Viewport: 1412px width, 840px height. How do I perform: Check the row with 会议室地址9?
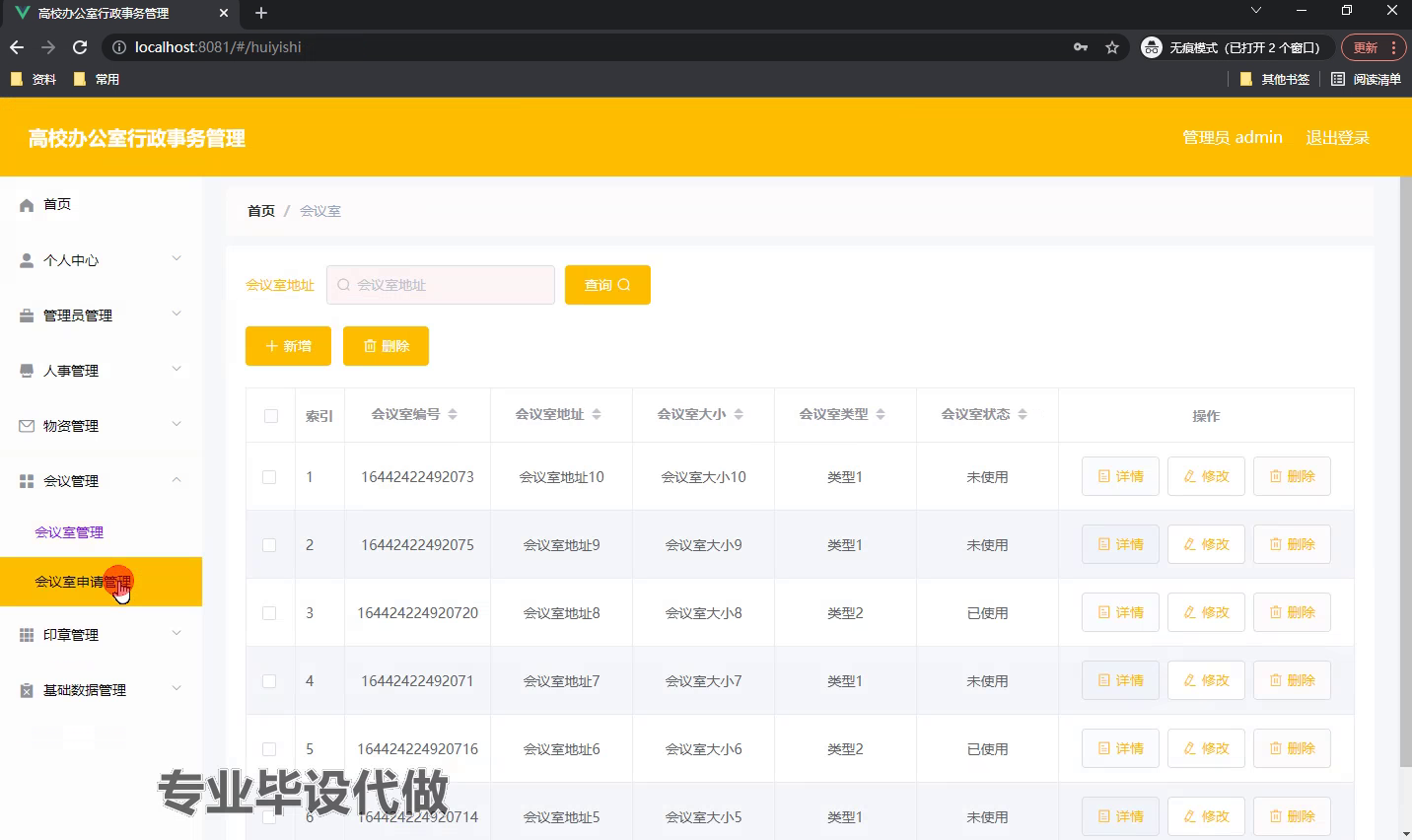point(269,545)
